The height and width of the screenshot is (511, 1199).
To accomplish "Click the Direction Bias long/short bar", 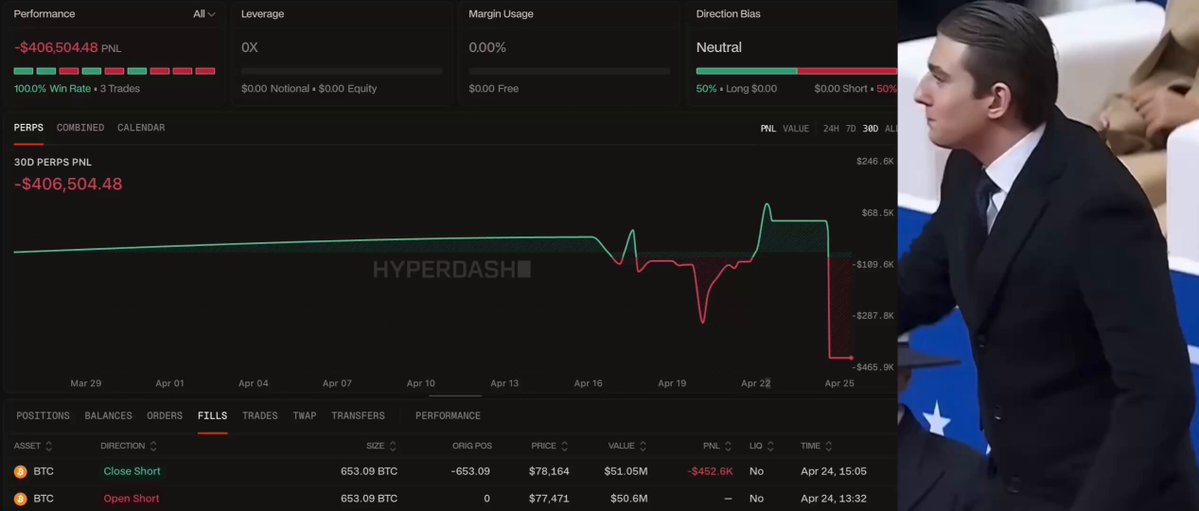I will pyautogui.click(x=796, y=71).
